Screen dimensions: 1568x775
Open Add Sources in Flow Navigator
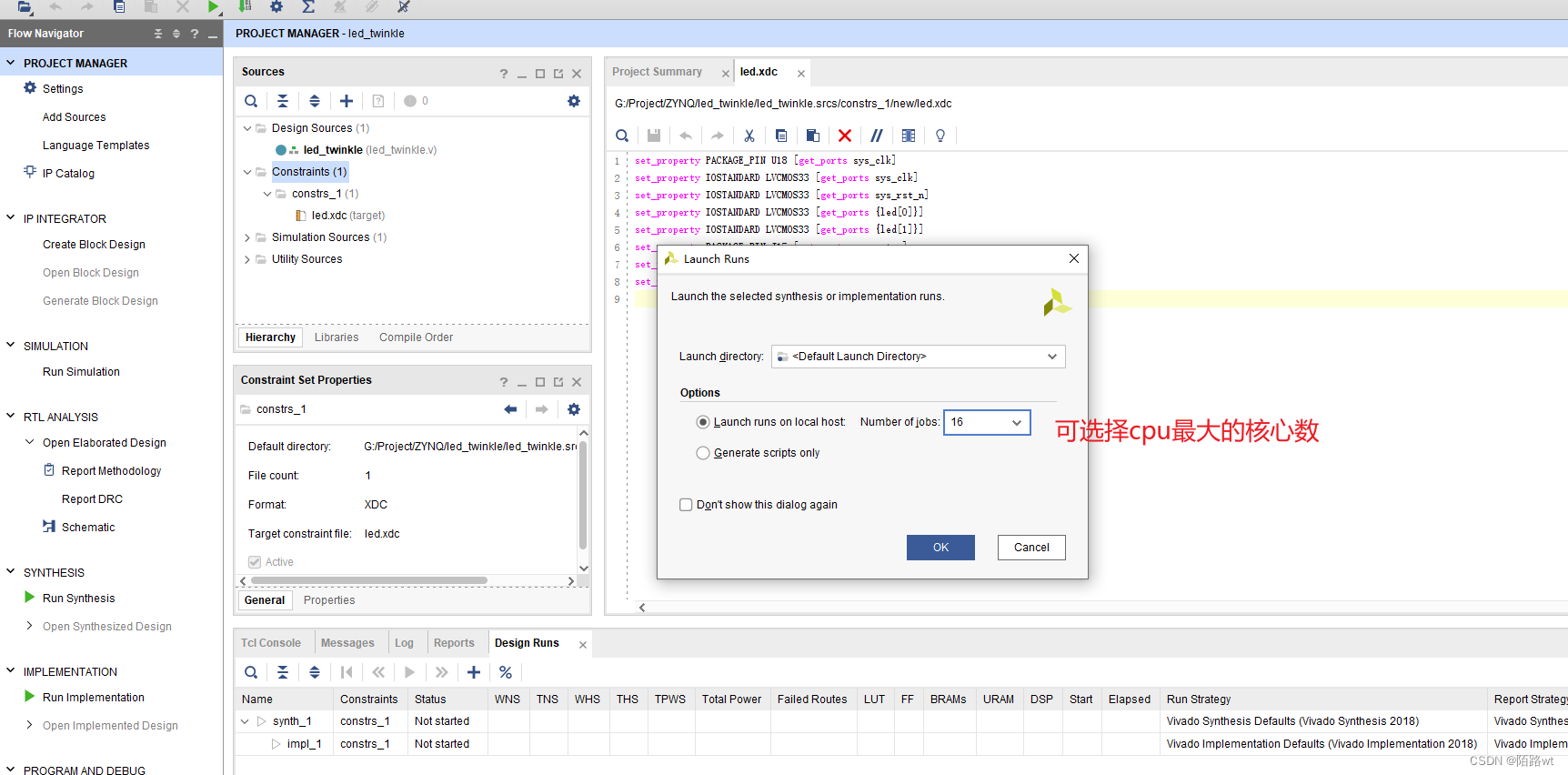pos(74,117)
